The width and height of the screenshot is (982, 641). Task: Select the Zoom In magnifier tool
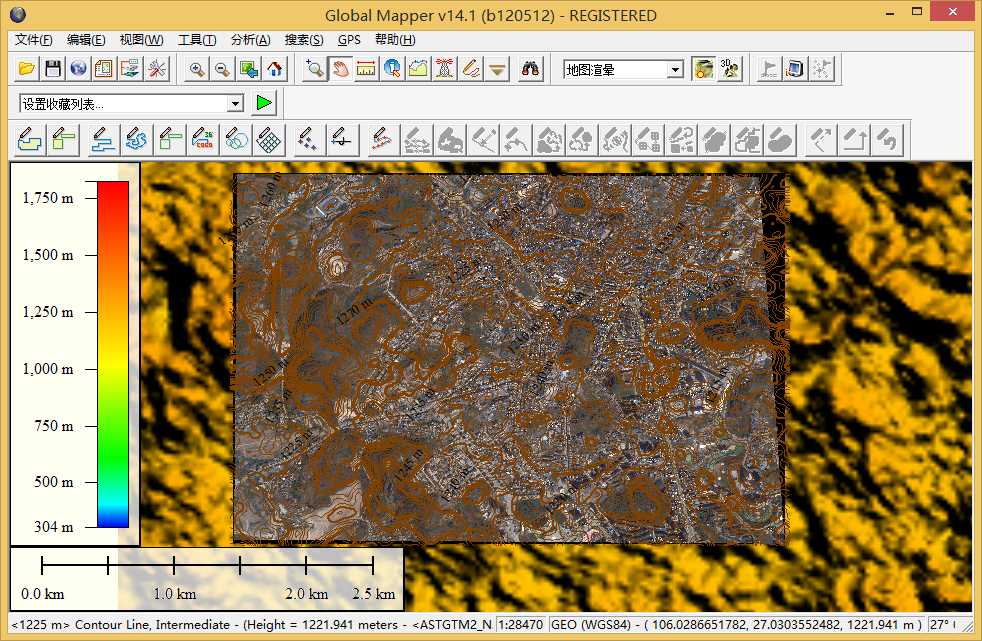[x=197, y=69]
